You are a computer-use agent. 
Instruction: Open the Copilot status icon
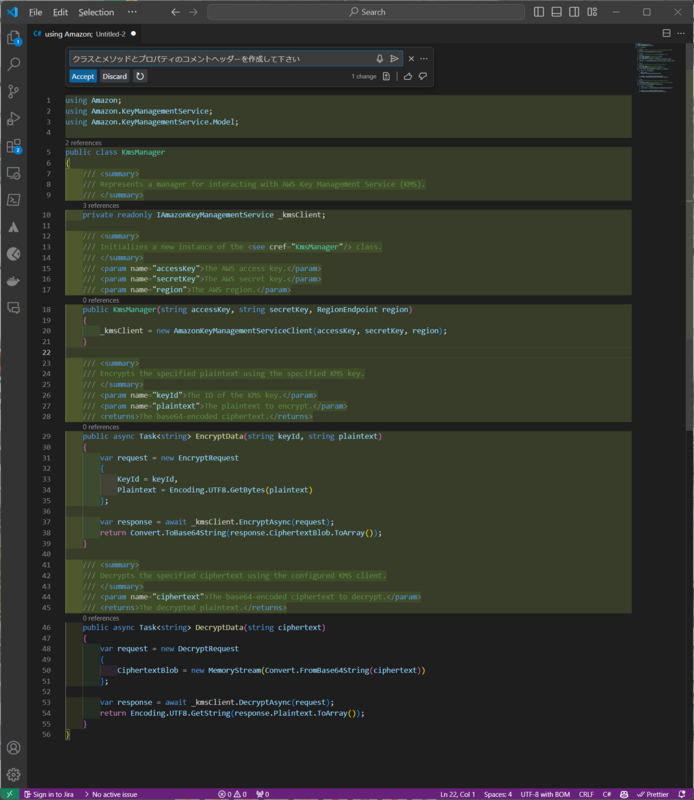624,794
